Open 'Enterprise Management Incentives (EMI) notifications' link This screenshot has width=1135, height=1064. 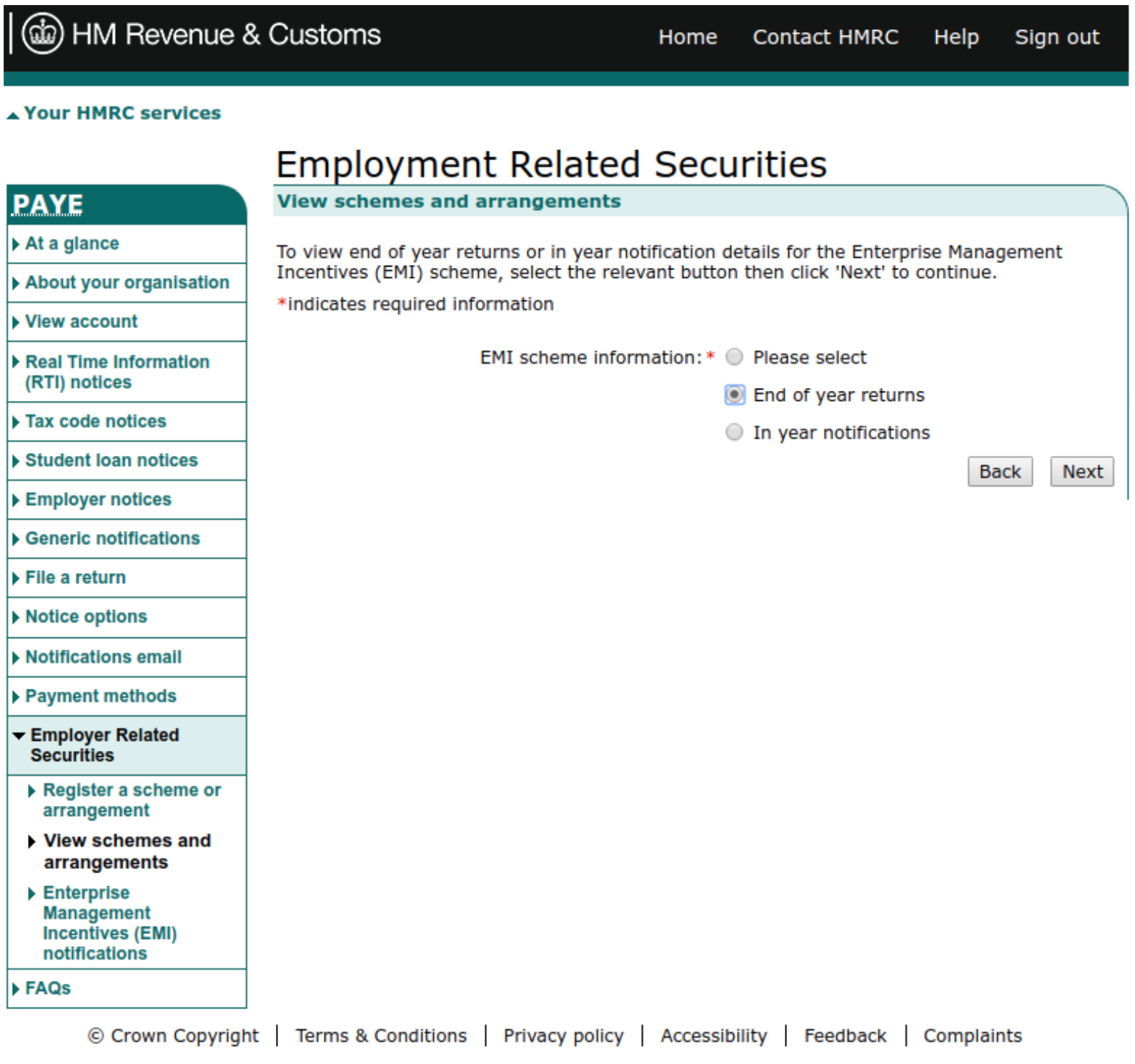(x=110, y=923)
